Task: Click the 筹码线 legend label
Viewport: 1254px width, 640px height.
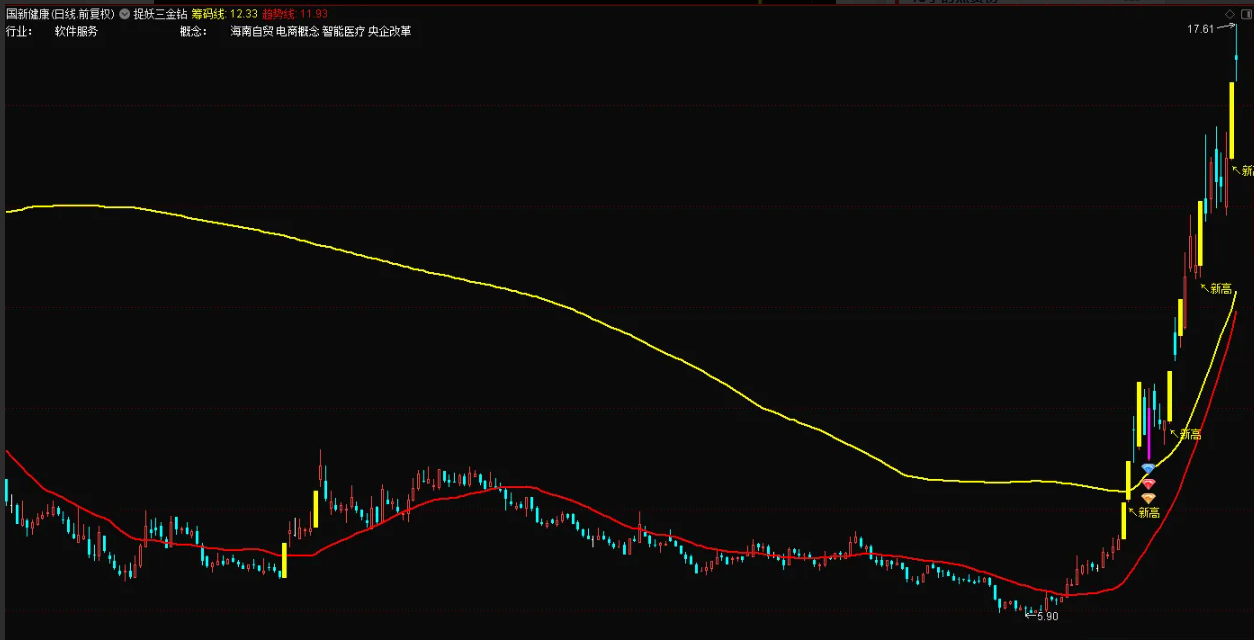Action: [x=208, y=15]
